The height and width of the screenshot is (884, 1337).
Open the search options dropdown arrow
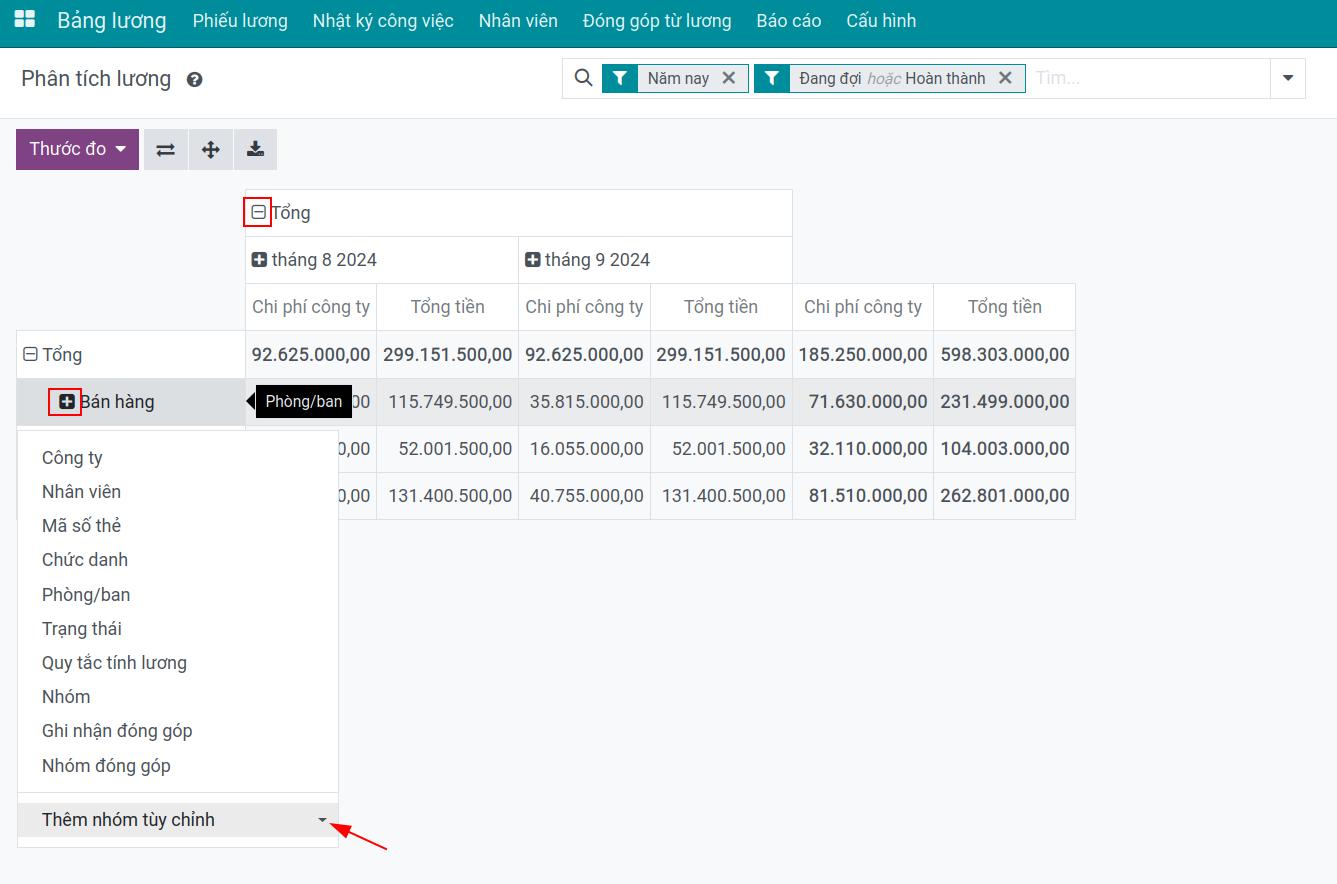(x=1287, y=78)
